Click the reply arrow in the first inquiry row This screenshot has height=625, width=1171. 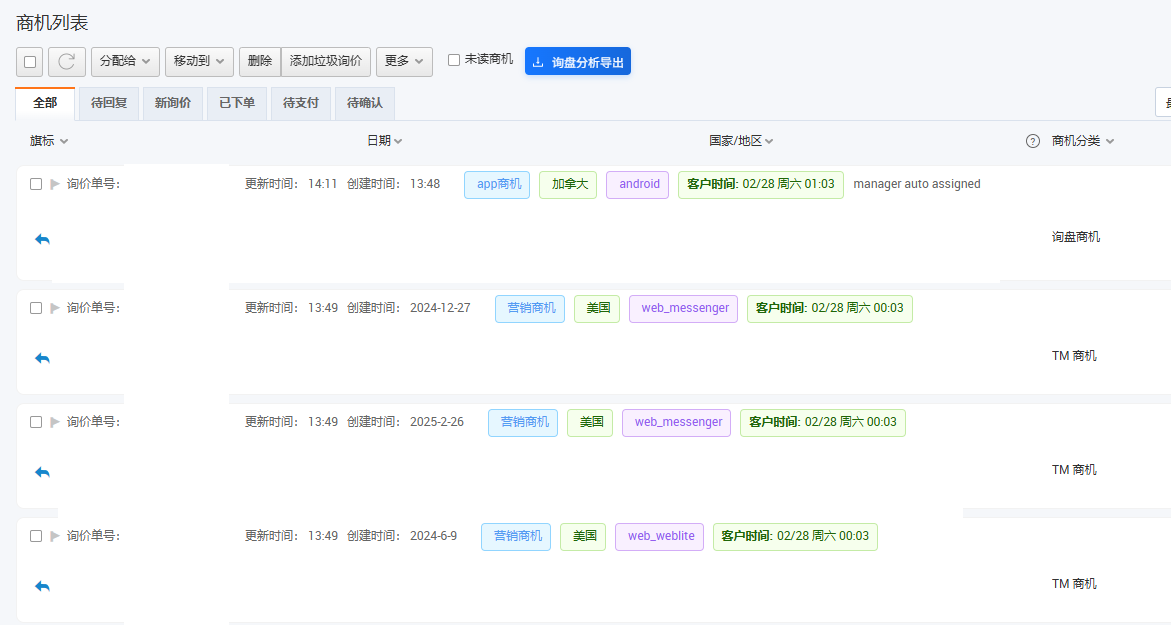tap(42, 239)
